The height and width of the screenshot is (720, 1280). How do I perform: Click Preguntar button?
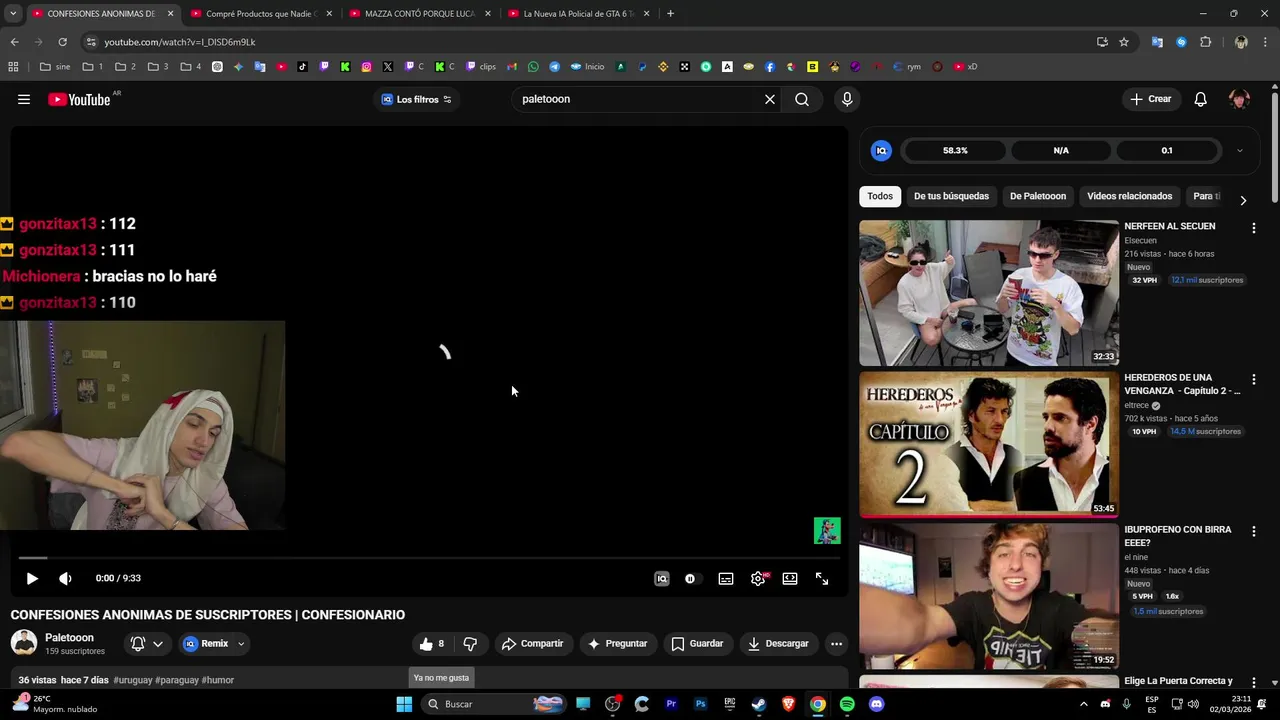click(x=618, y=644)
